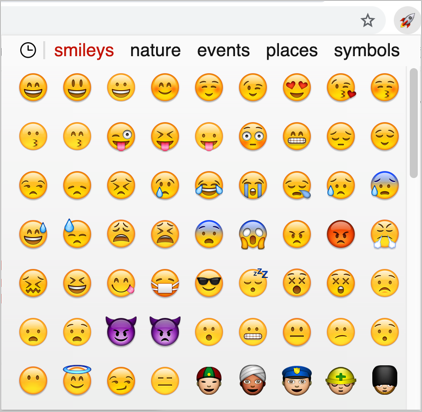Open the events emoji tab
422x412 pixels.
pyautogui.click(x=223, y=51)
